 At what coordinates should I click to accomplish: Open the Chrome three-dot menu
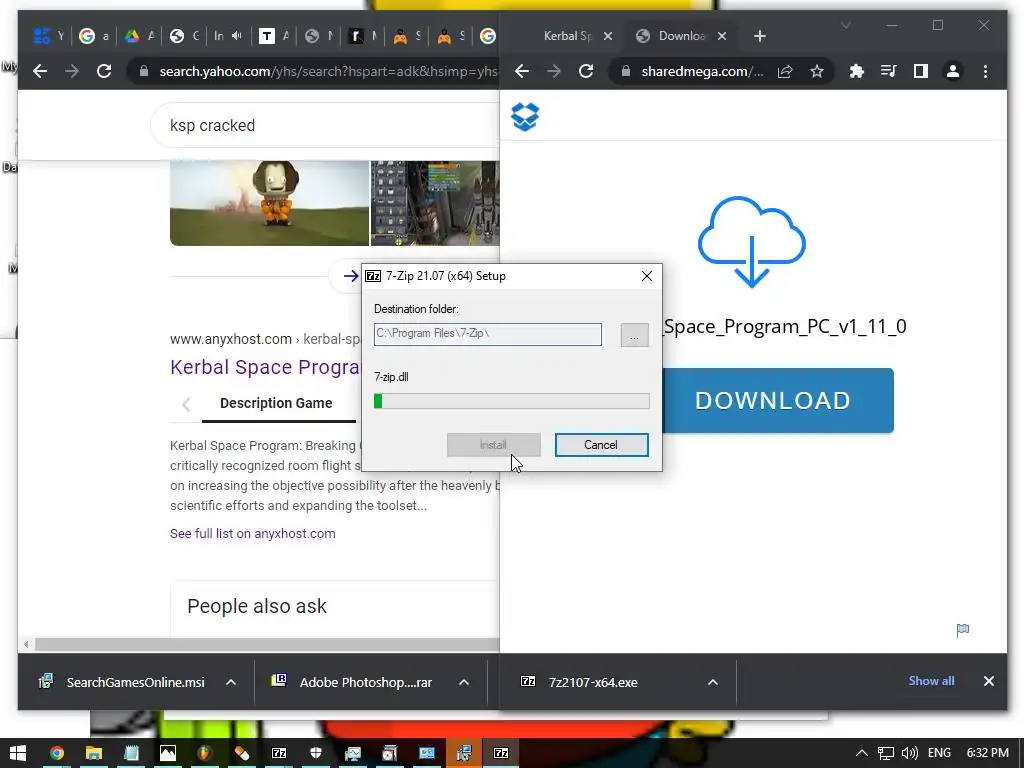coord(985,71)
